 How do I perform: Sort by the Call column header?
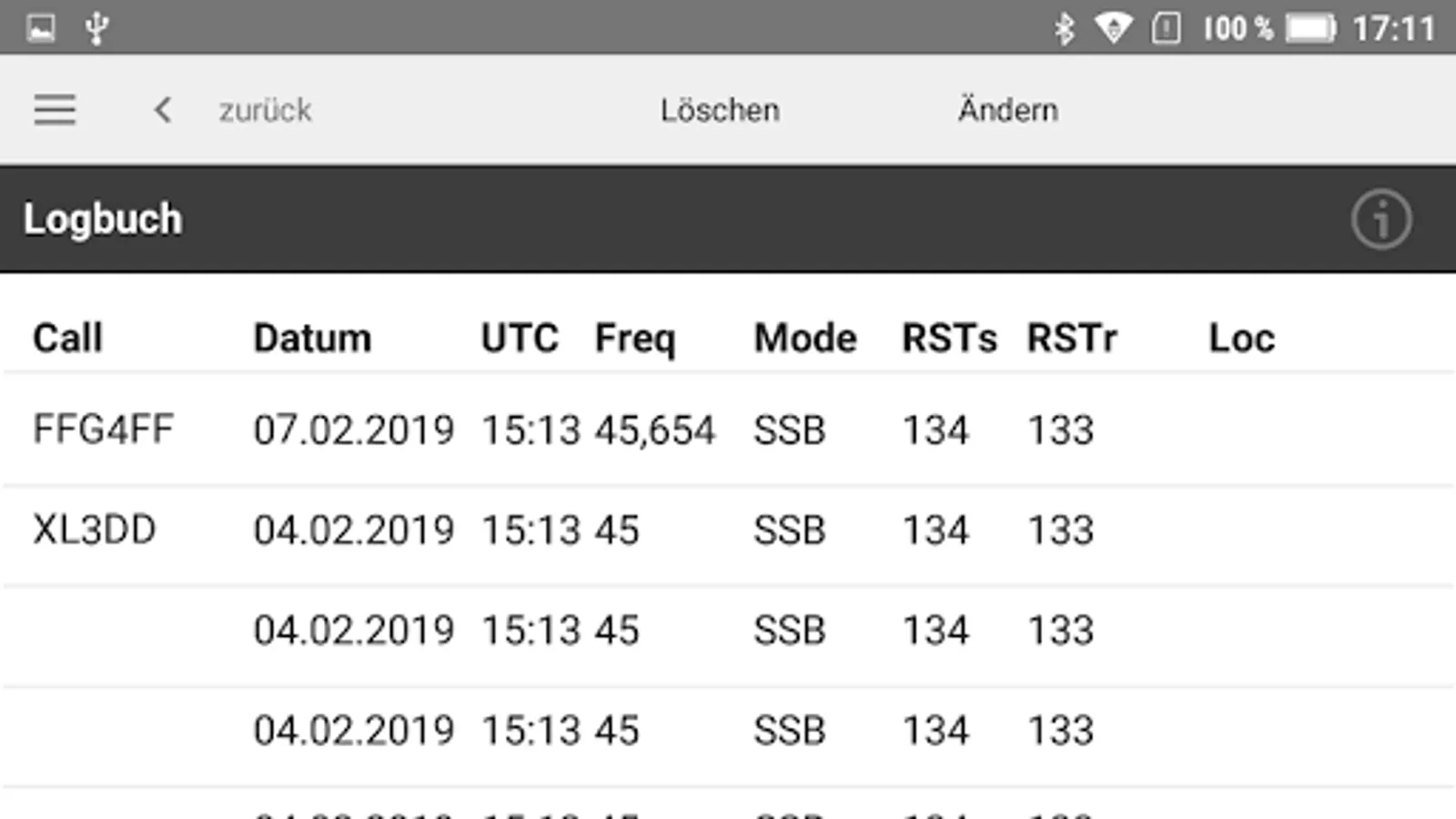pos(67,339)
